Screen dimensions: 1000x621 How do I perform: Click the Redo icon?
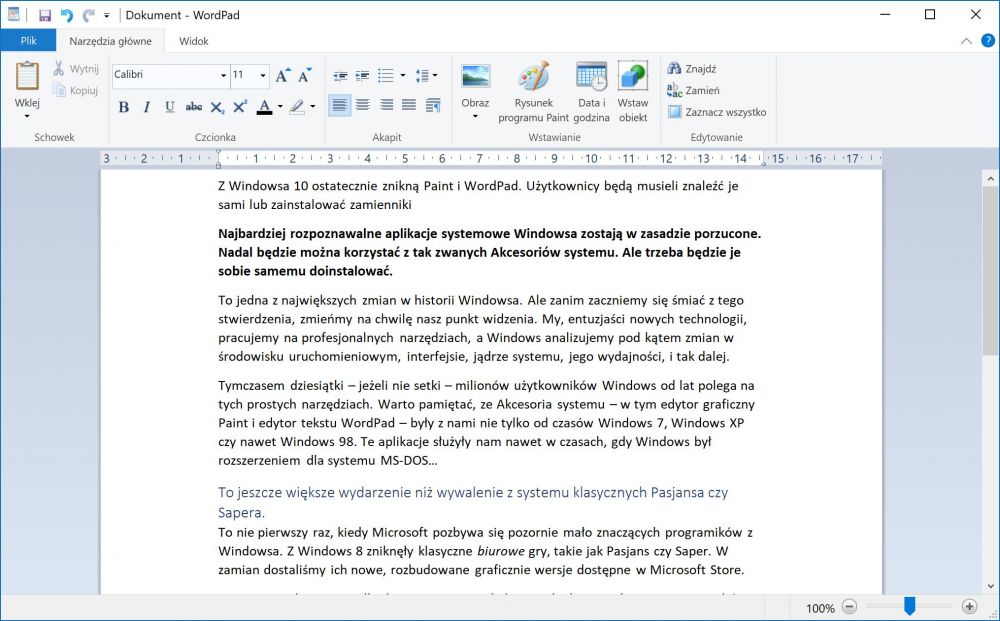tap(88, 15)
